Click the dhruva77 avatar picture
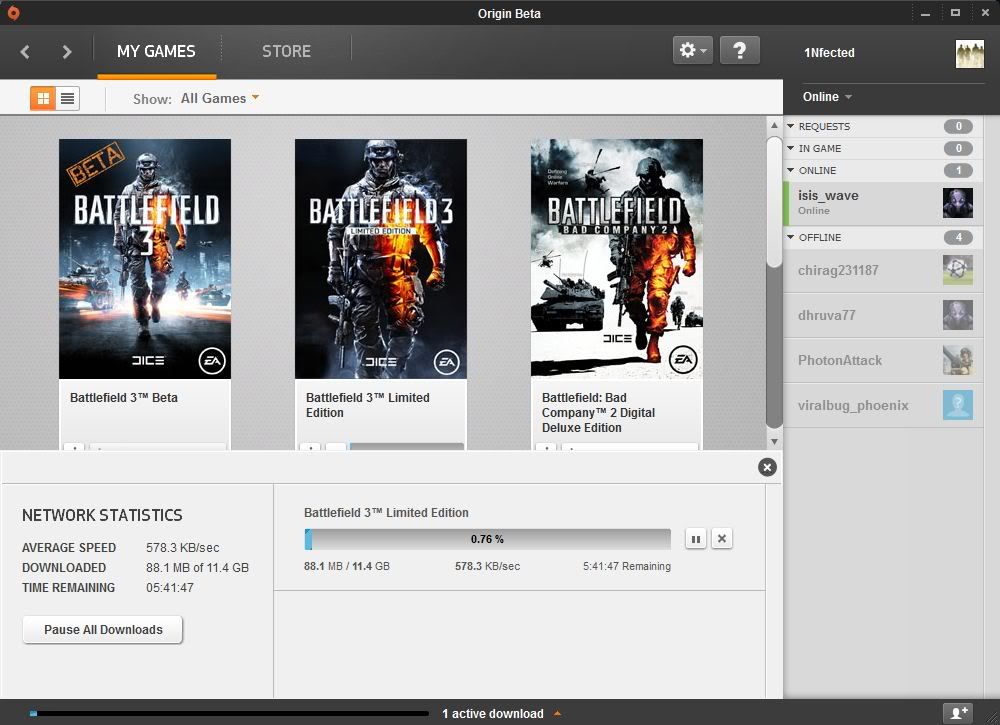 tap(958, 315)
